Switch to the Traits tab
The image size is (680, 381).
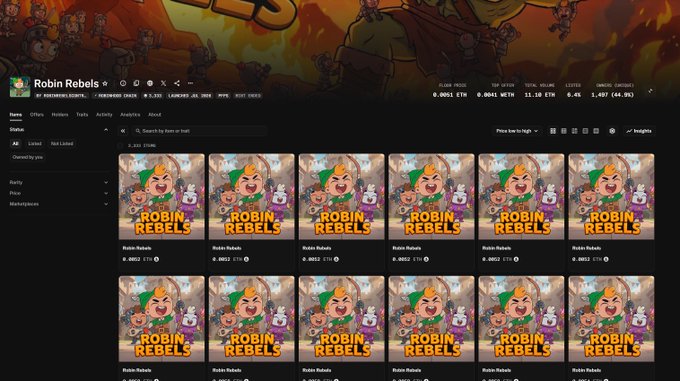(x=82, y=115)
